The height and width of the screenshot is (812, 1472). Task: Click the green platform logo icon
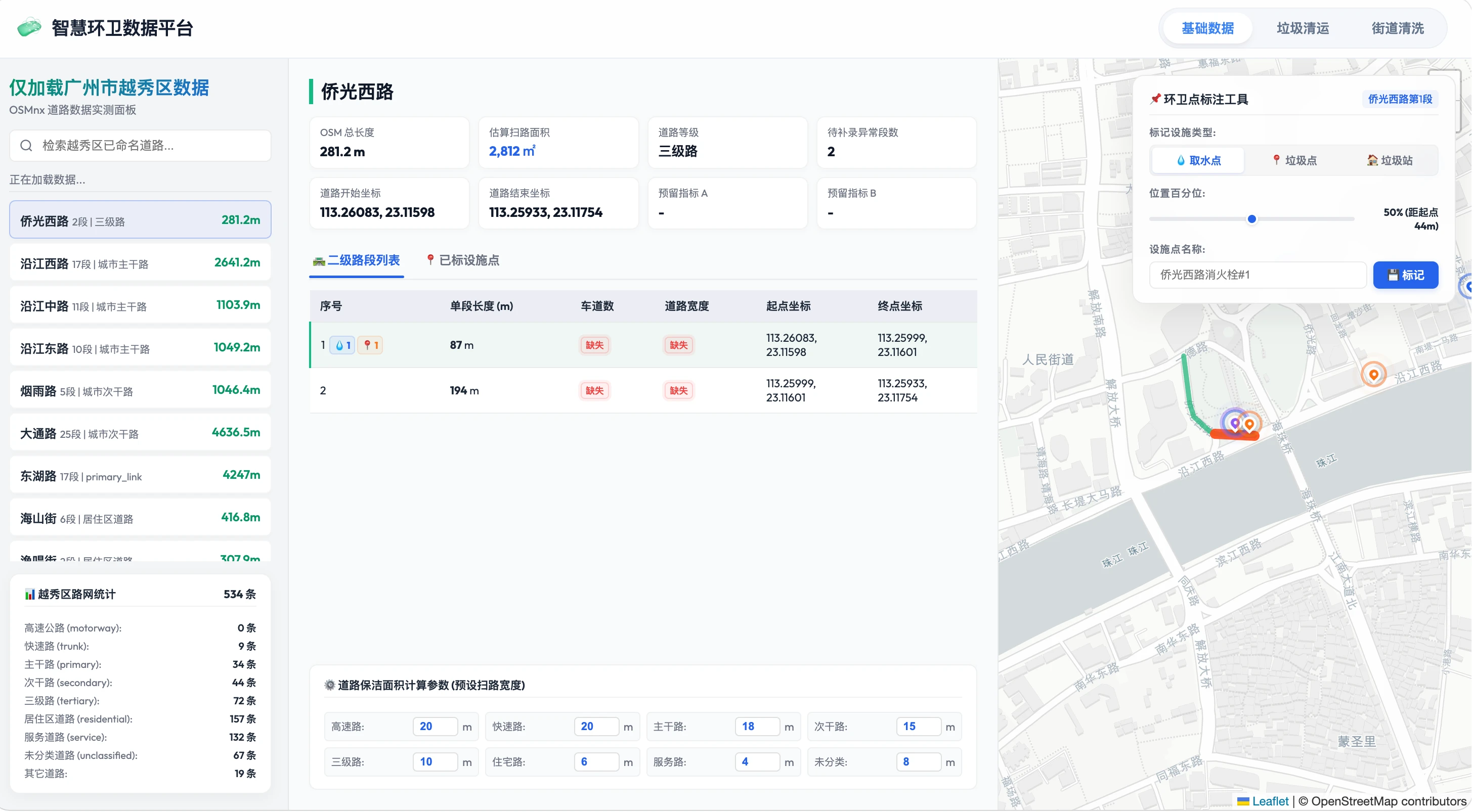[x=29, y=27]
